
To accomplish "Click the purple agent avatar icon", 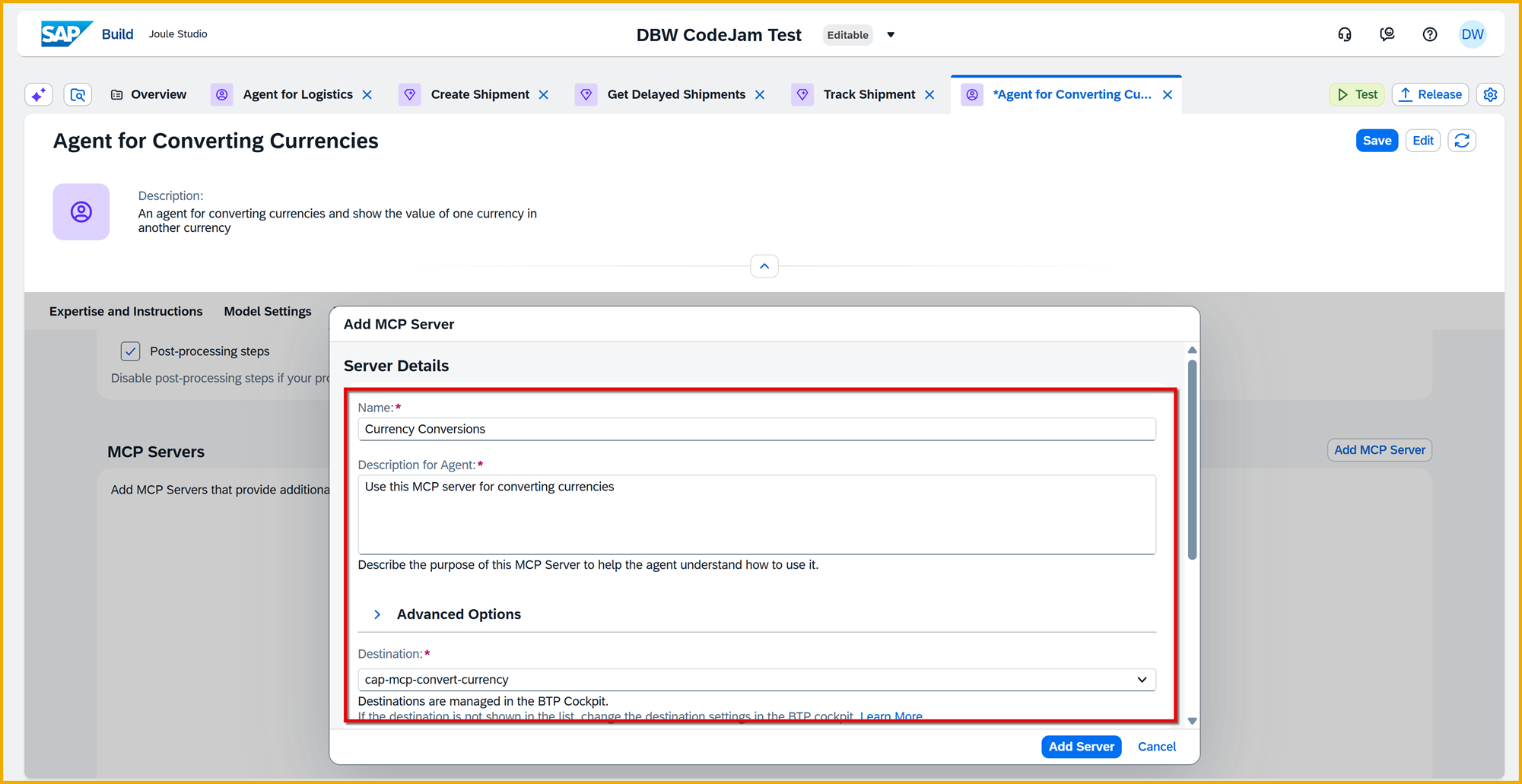I will [81, 211].
